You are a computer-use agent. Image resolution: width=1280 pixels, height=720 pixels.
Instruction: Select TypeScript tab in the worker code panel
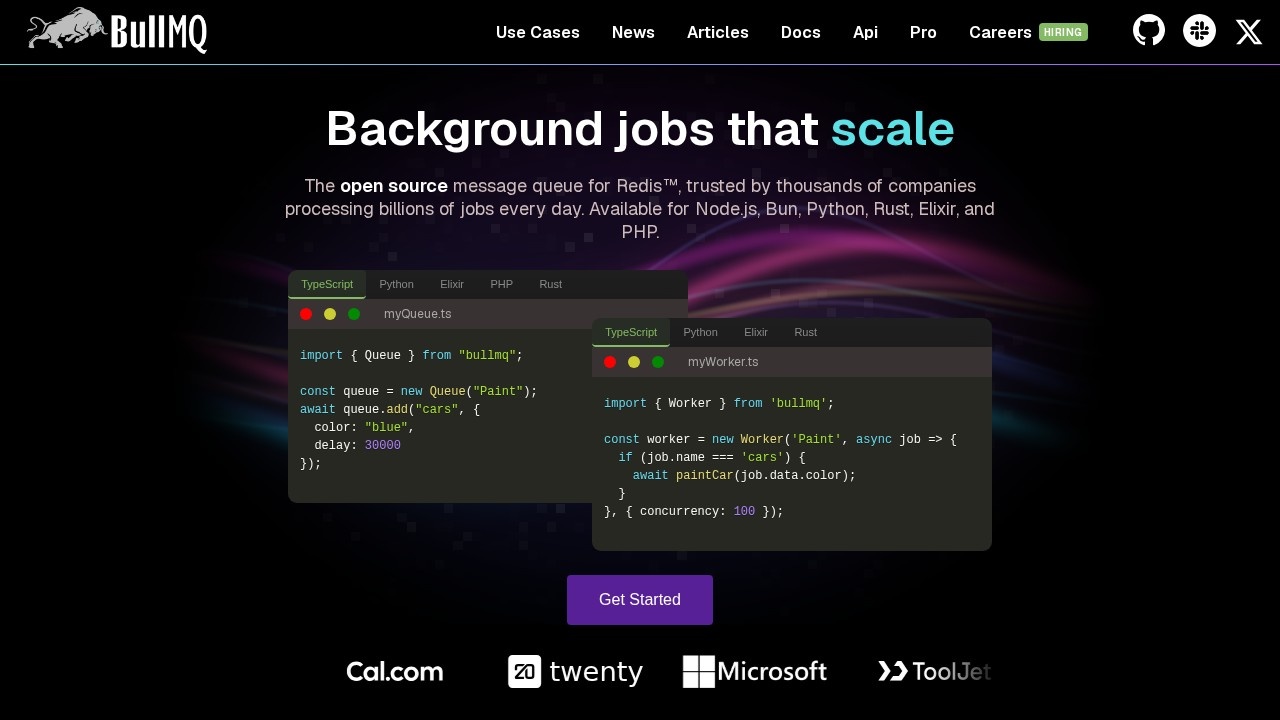coord(631,332)
